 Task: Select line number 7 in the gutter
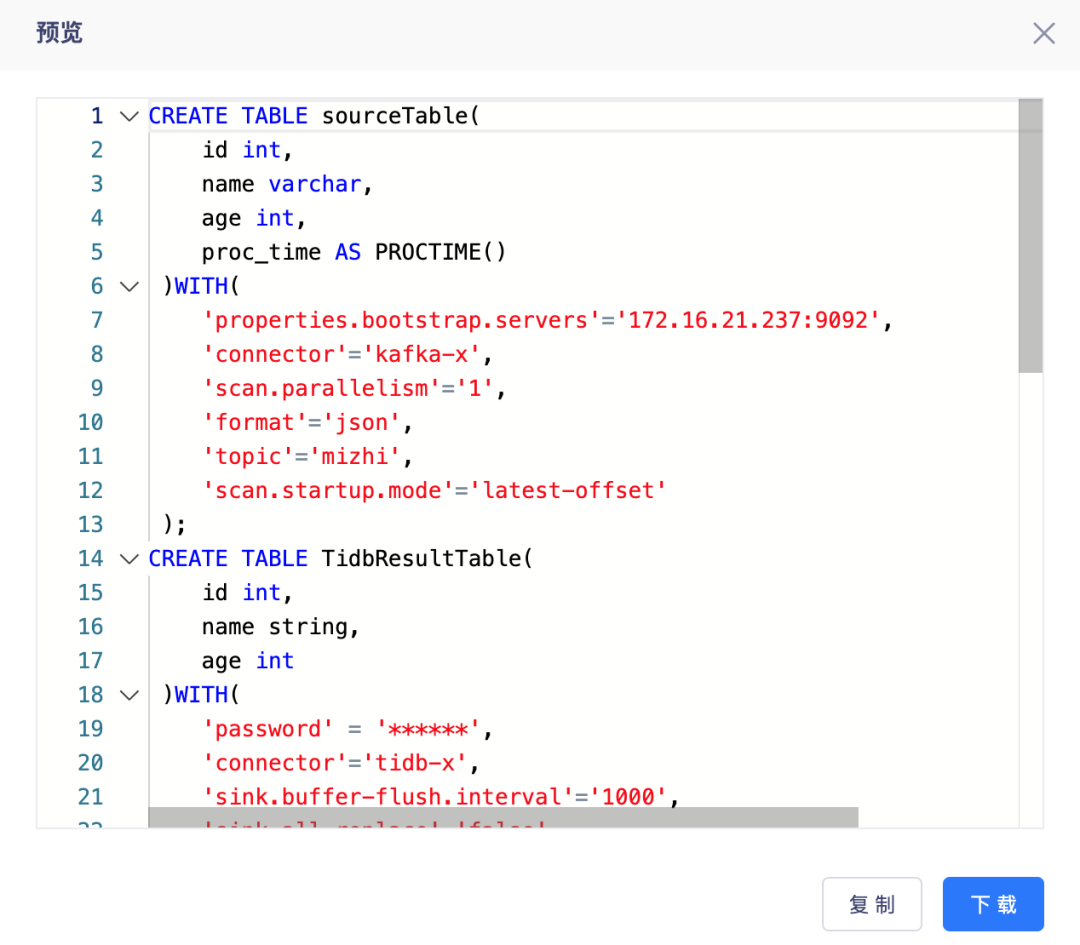[x=96, y=320]
